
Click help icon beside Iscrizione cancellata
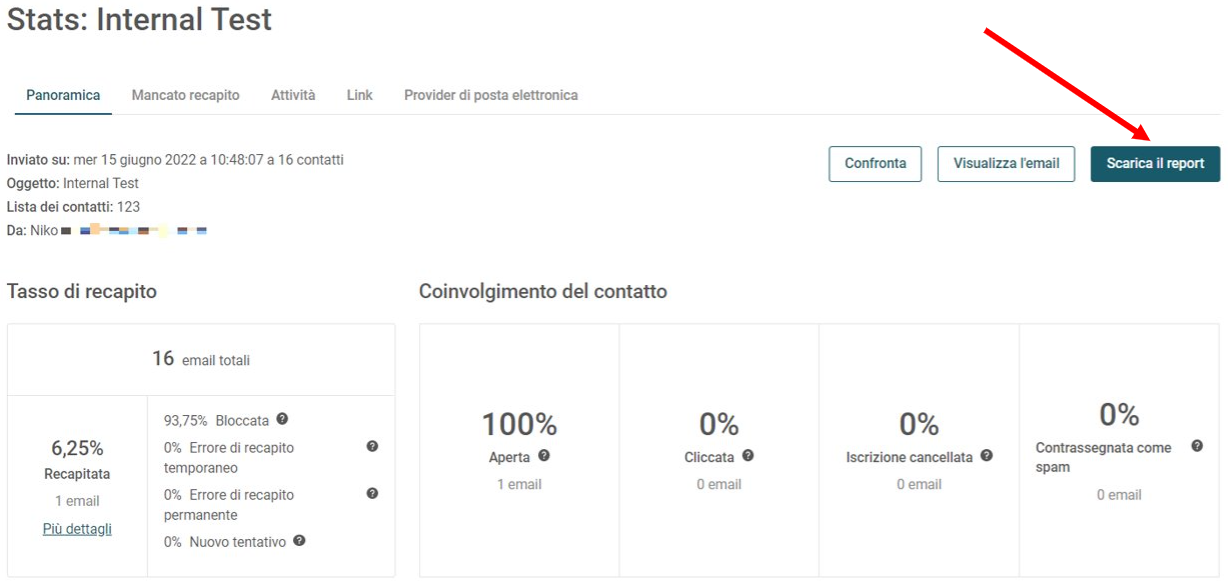click(x=987, y=455)
